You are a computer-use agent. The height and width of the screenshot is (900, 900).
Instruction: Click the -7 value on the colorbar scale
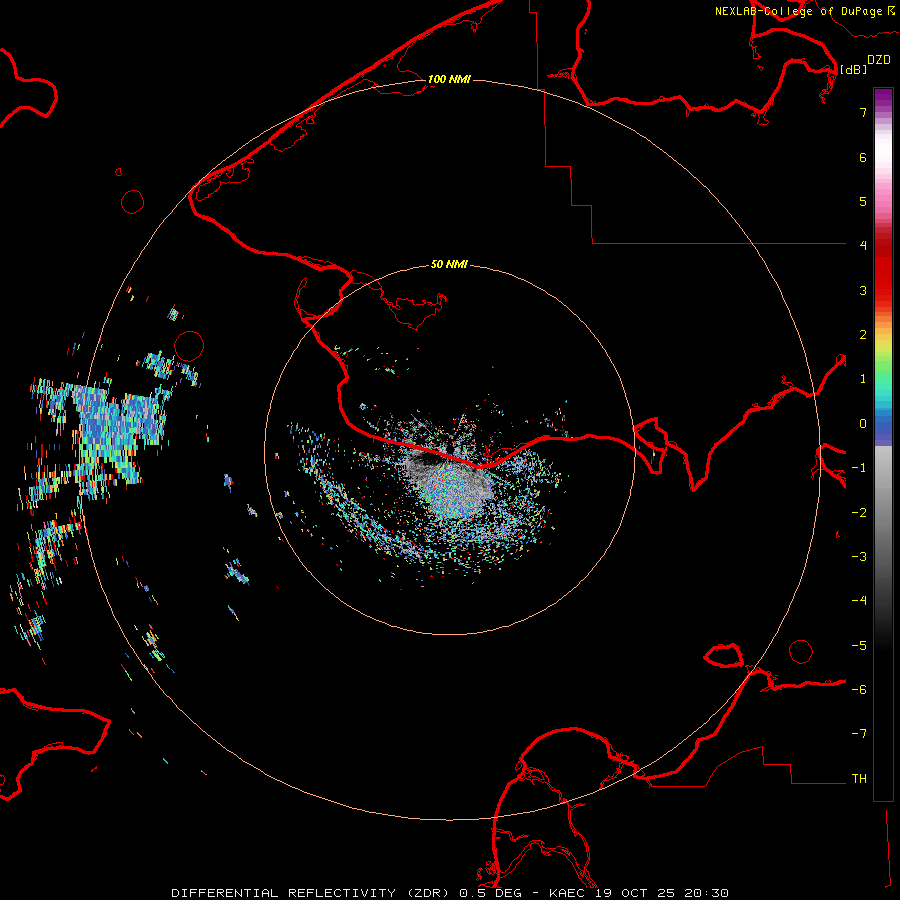859,734
